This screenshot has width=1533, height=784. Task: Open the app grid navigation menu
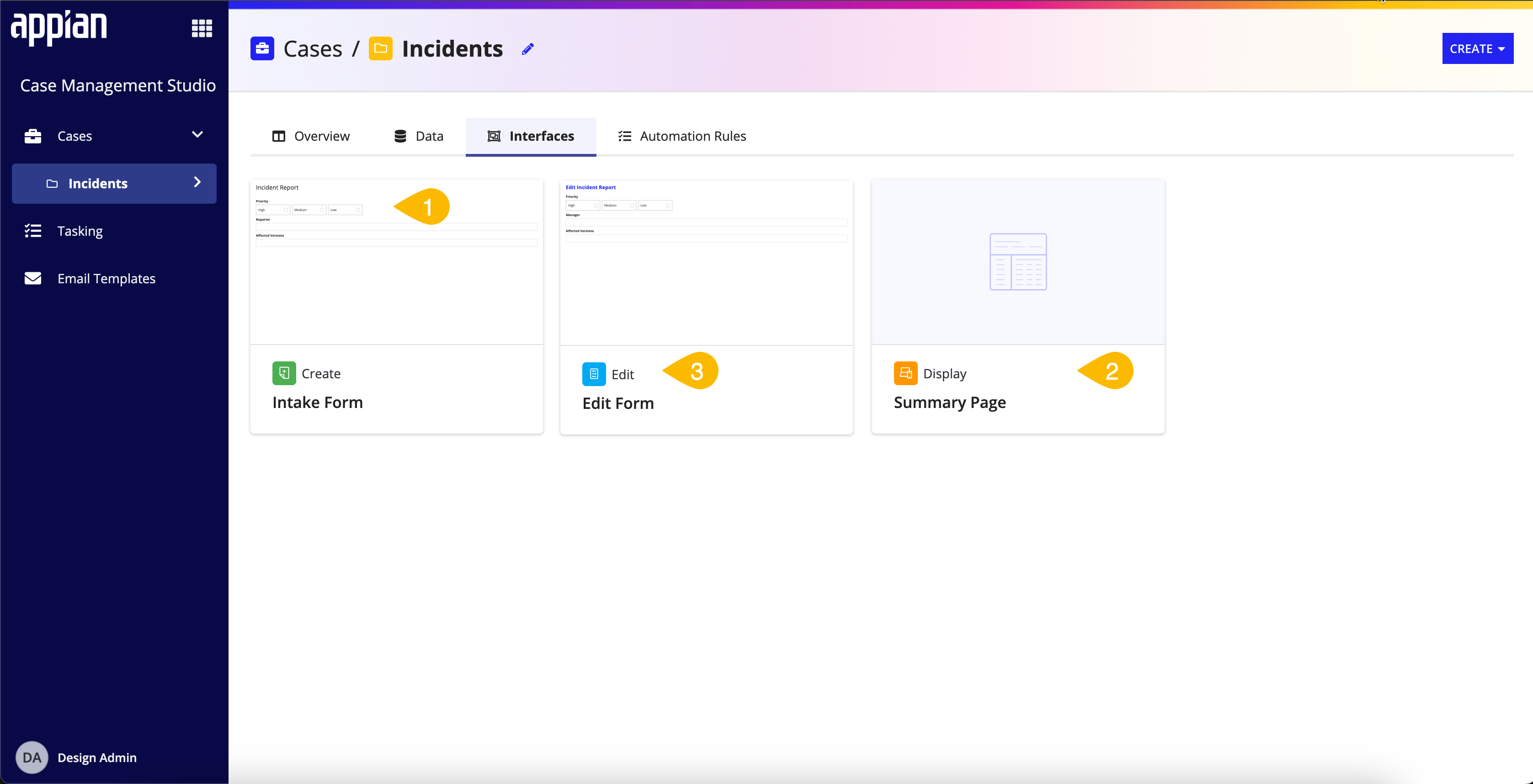click(202, 28)
